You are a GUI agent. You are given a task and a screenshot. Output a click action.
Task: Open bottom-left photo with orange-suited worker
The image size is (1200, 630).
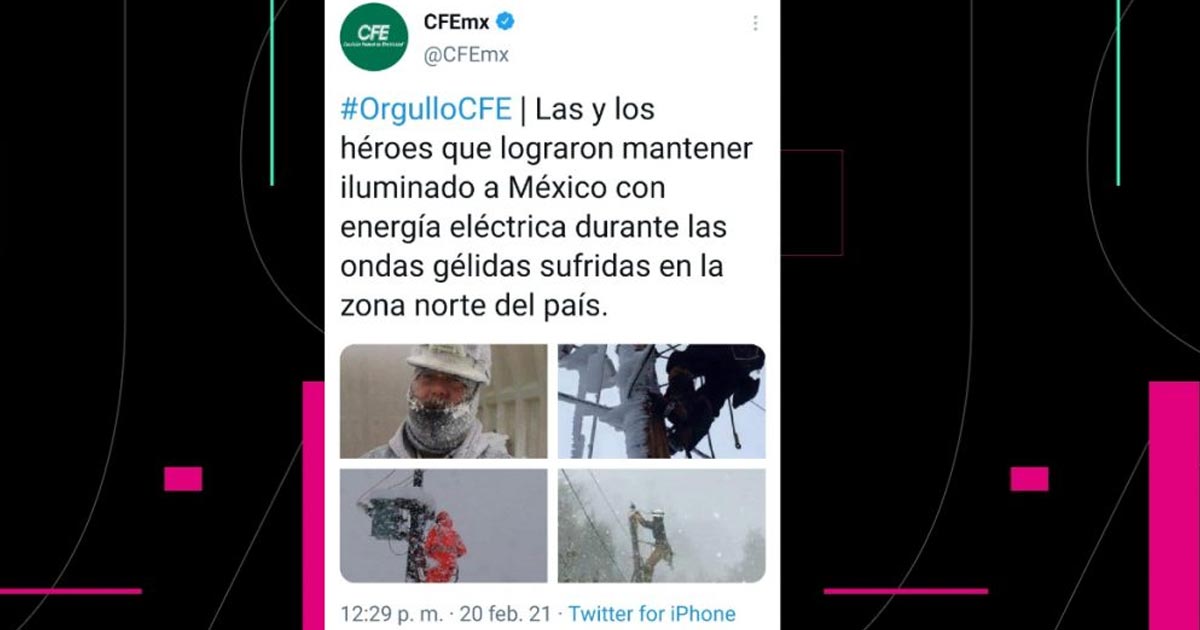[x=443, y=526]
